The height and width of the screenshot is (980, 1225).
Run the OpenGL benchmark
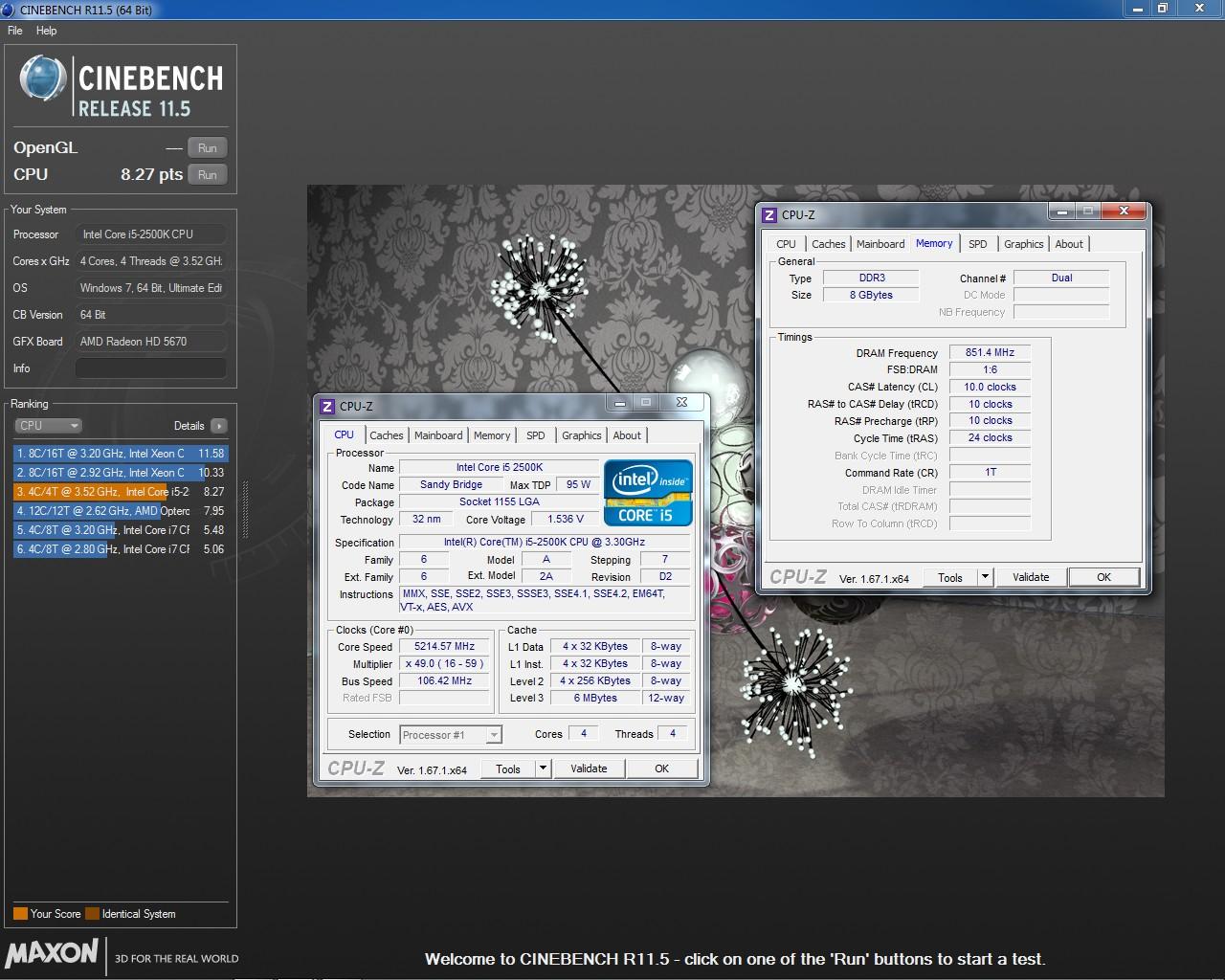pos(208,148)
